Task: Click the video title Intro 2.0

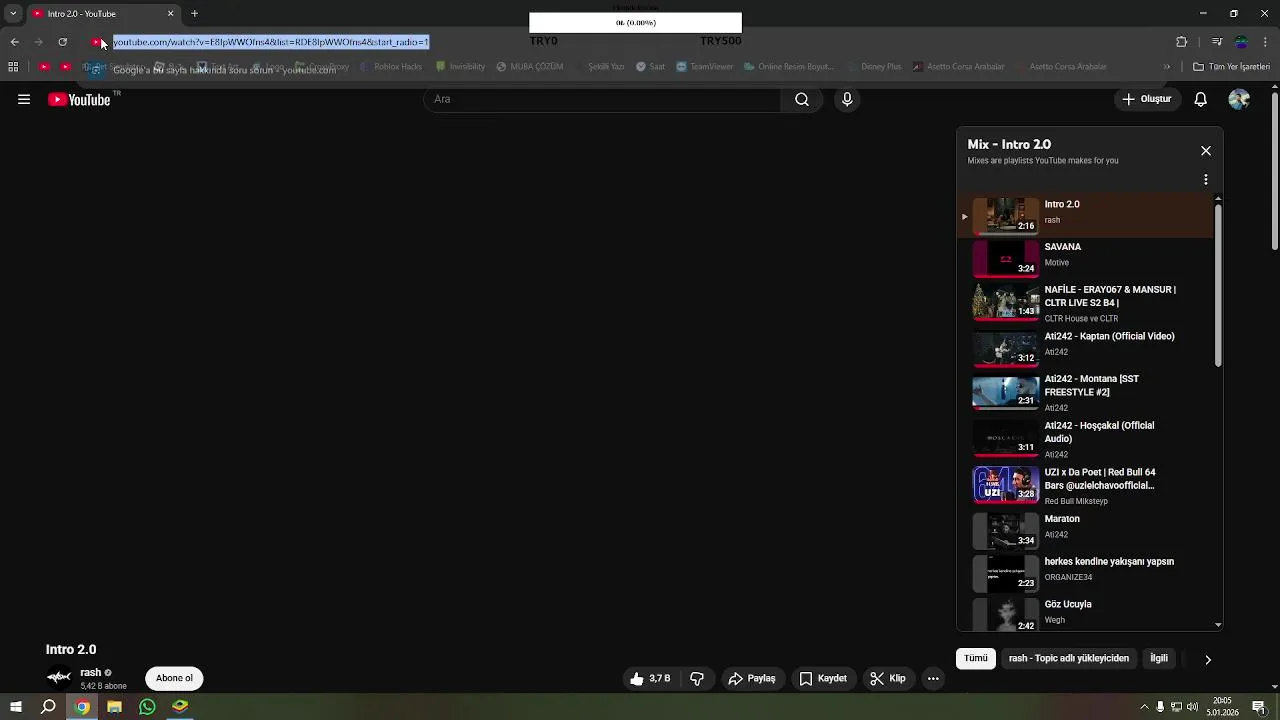Action: click(71, 650)
